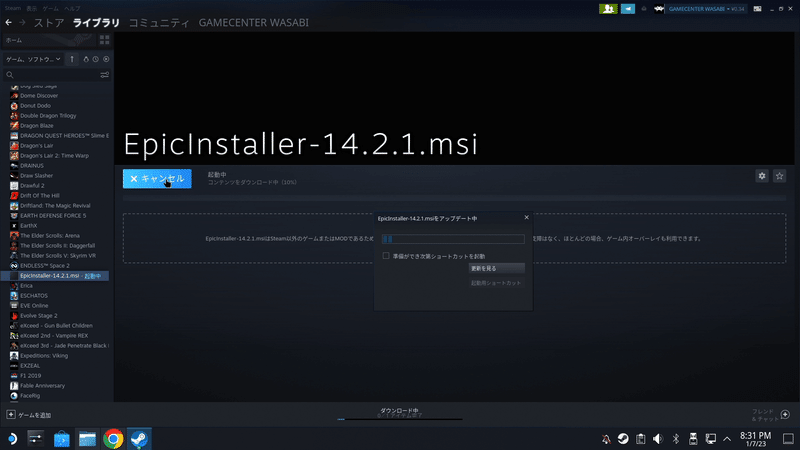Click muted notifications bell in tray
800x450 pixels.
(x=606, y=439)
